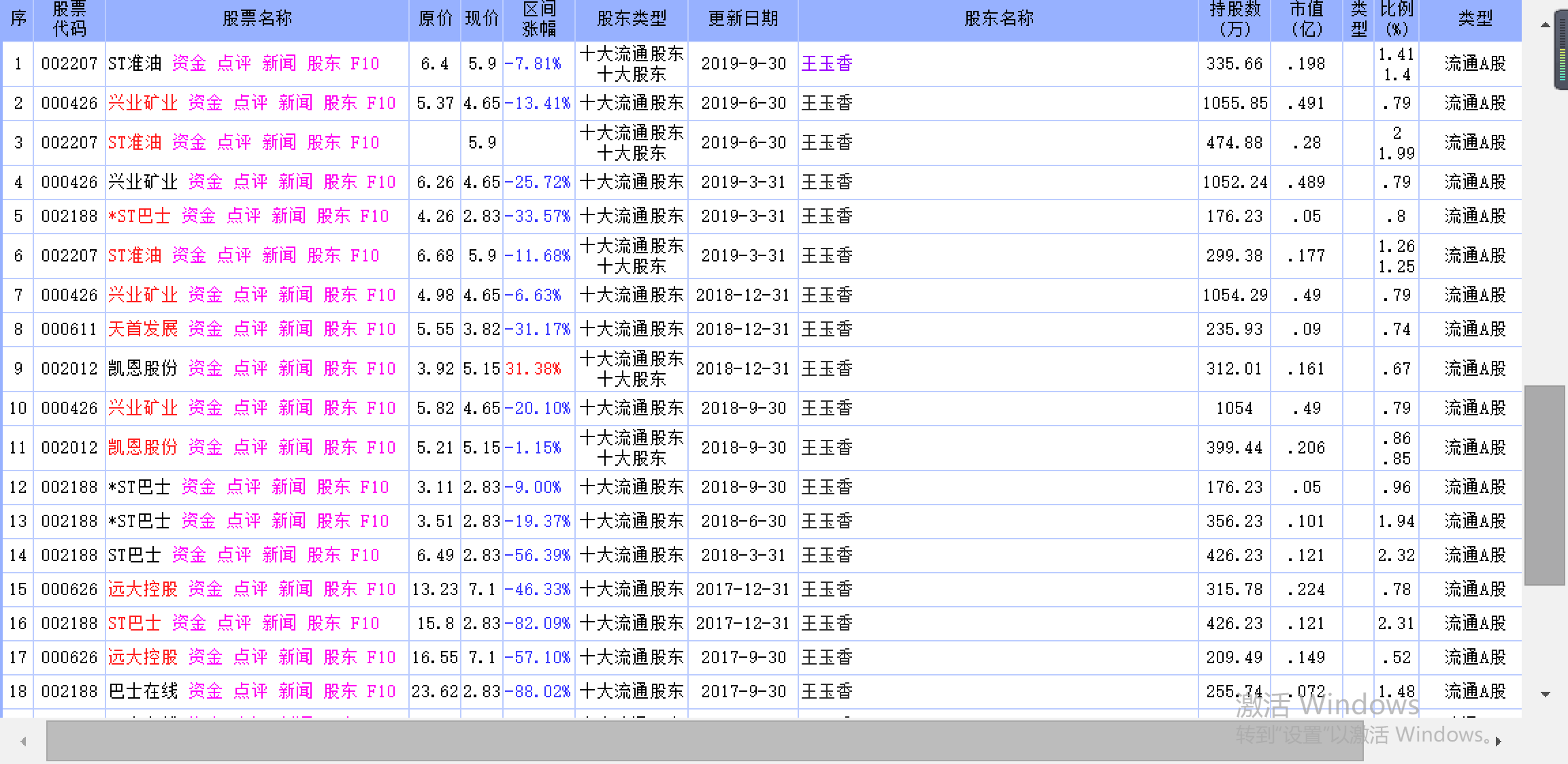Click the 股票名称 column header
1568x764 pixels.
tap(257, 19)
